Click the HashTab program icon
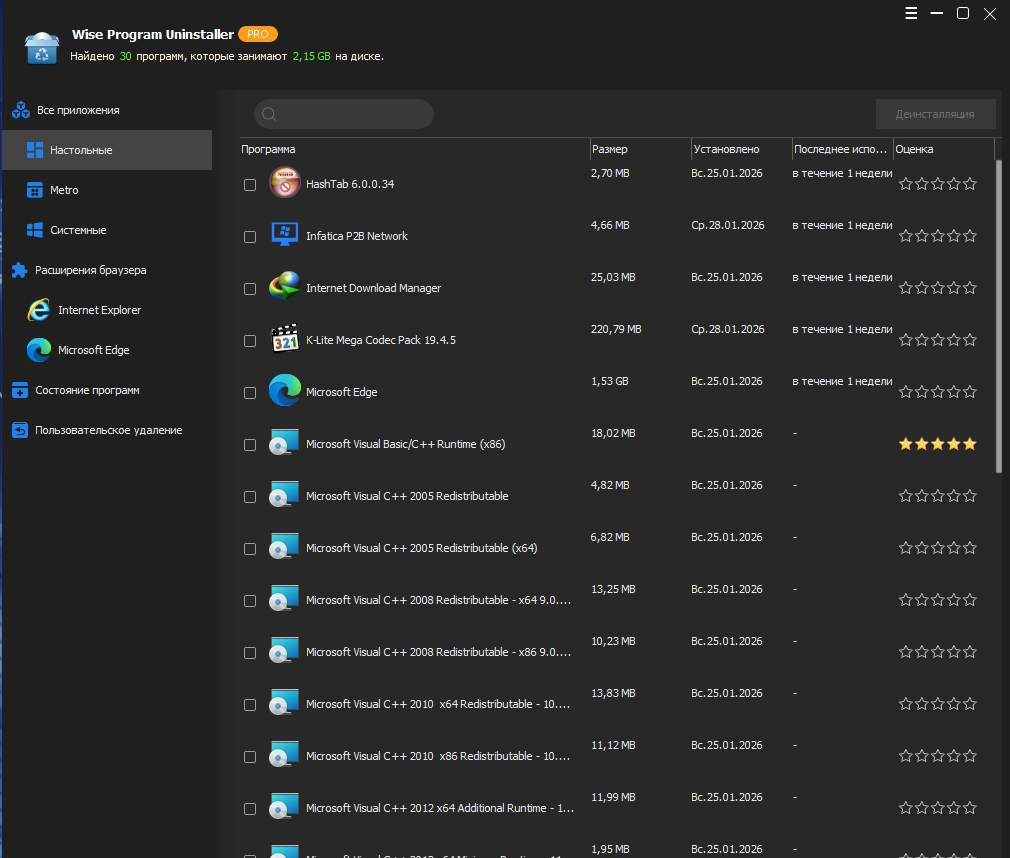Image resolution: width=1010 pixels, height=858 pixels. point(284,183)
